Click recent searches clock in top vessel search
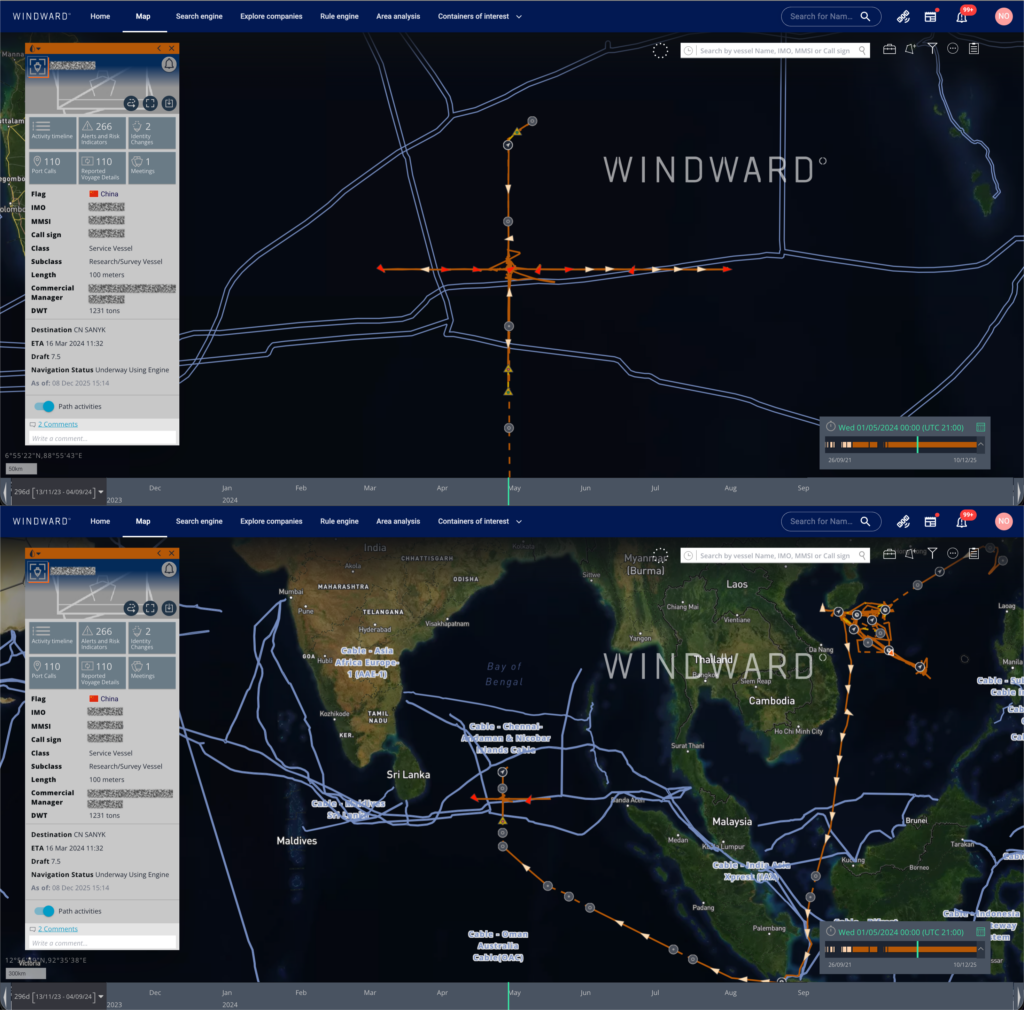The image size is (1024, 1010). click(x=688, y=50)
